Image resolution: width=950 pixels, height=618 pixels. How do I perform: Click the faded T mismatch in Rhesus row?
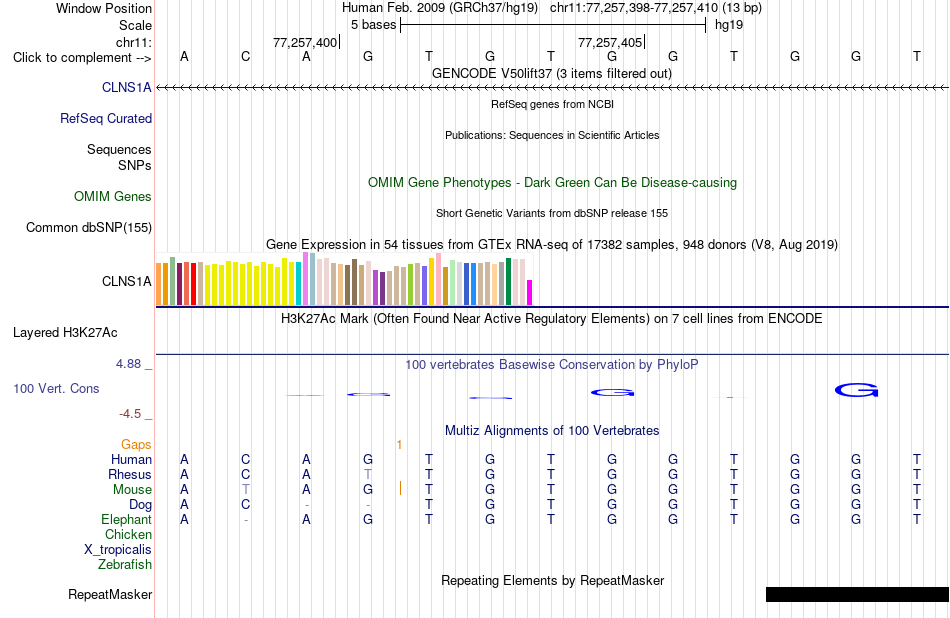(368, 474)
